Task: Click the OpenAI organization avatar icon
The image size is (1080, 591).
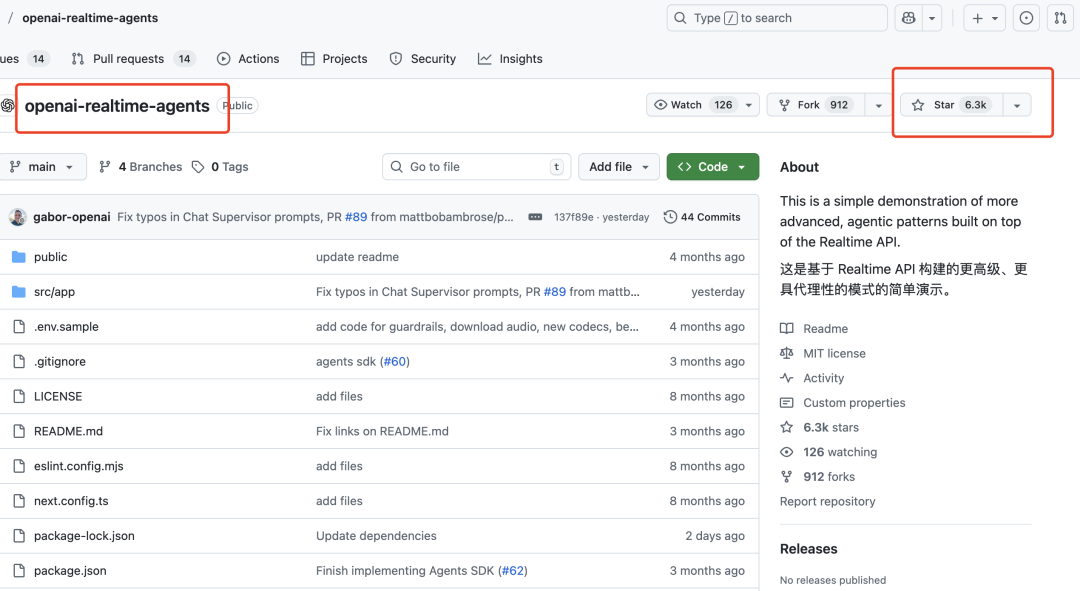Action: (x=8, y=105)
